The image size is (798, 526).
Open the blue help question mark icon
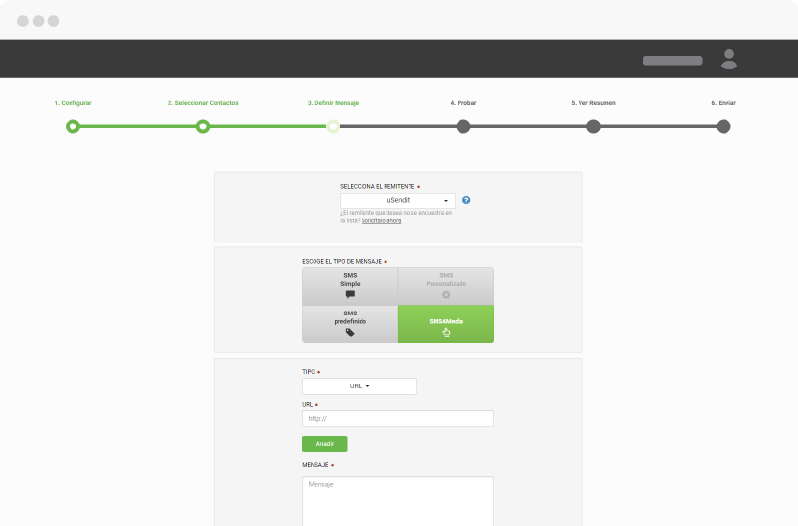pos(466,200)
